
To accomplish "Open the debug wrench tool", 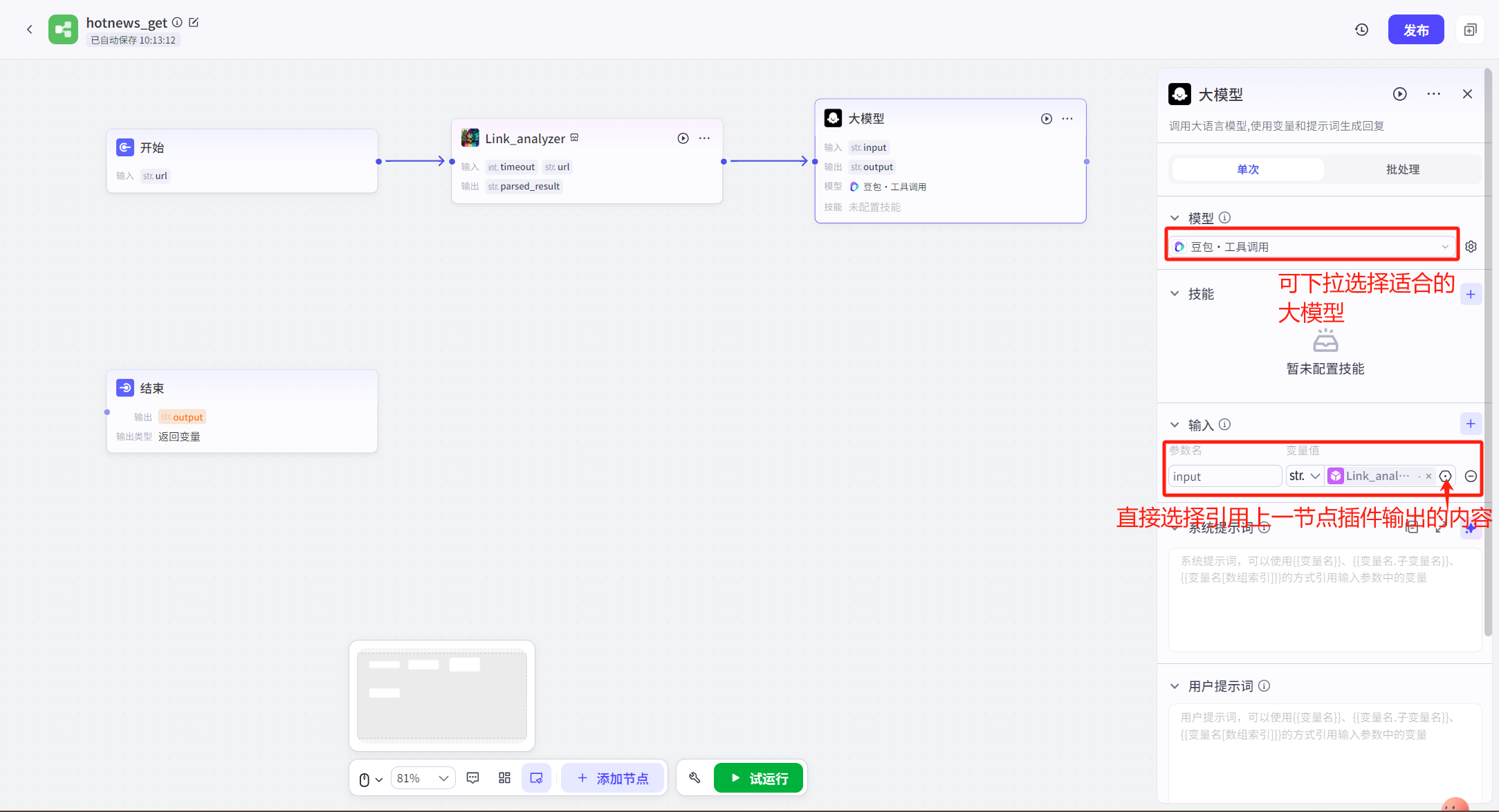I will [695, 778].
